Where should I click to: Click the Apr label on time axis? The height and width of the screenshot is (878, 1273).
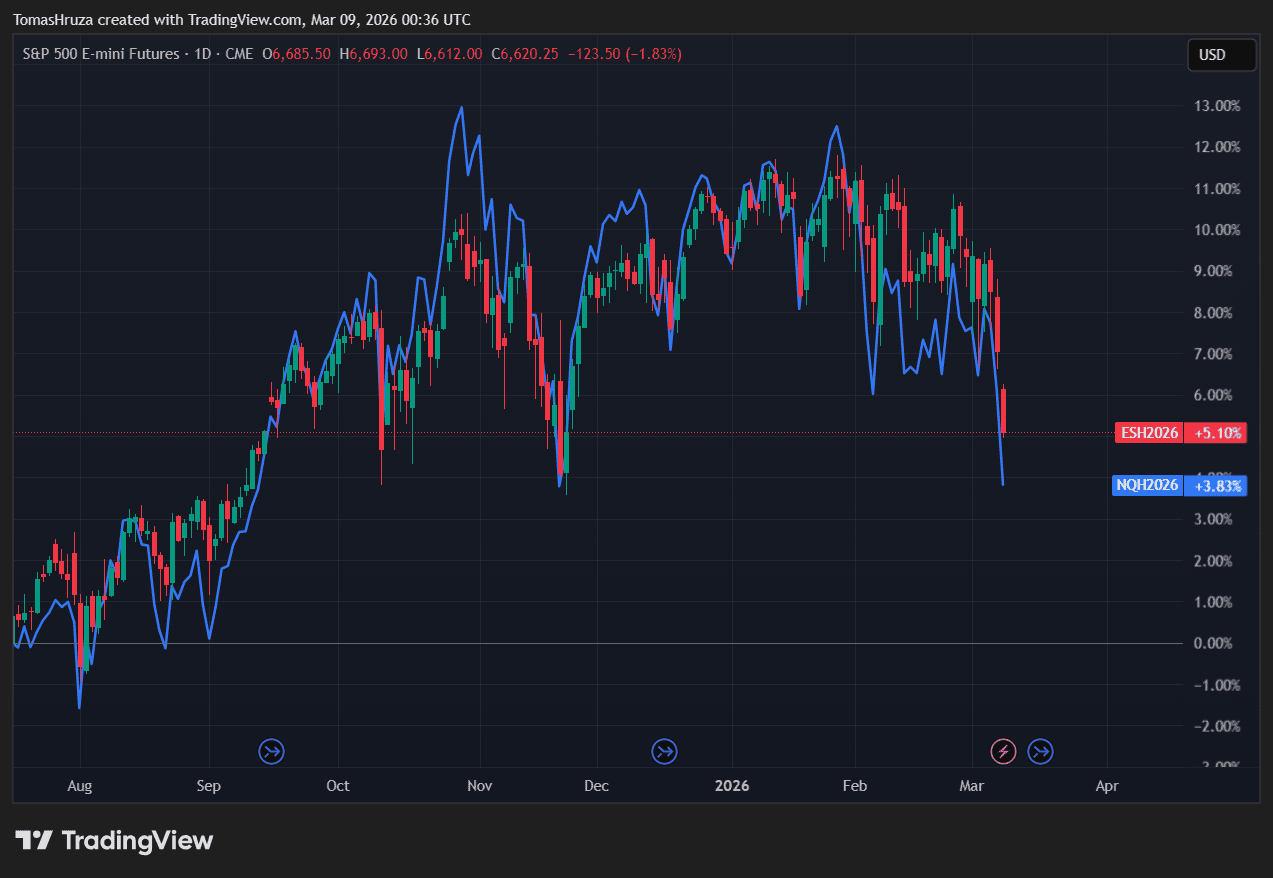click(x=1107, y=786)
